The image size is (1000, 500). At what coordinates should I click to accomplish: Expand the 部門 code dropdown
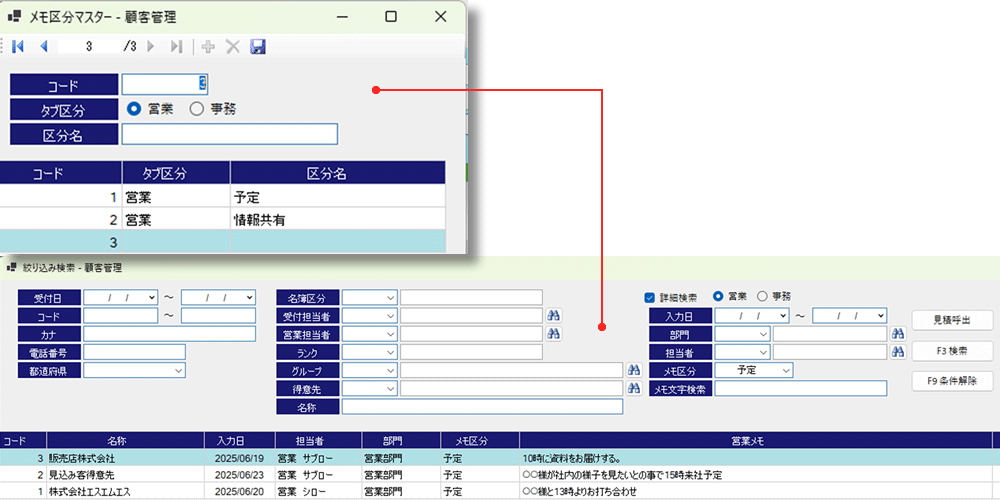click(763, 334)
